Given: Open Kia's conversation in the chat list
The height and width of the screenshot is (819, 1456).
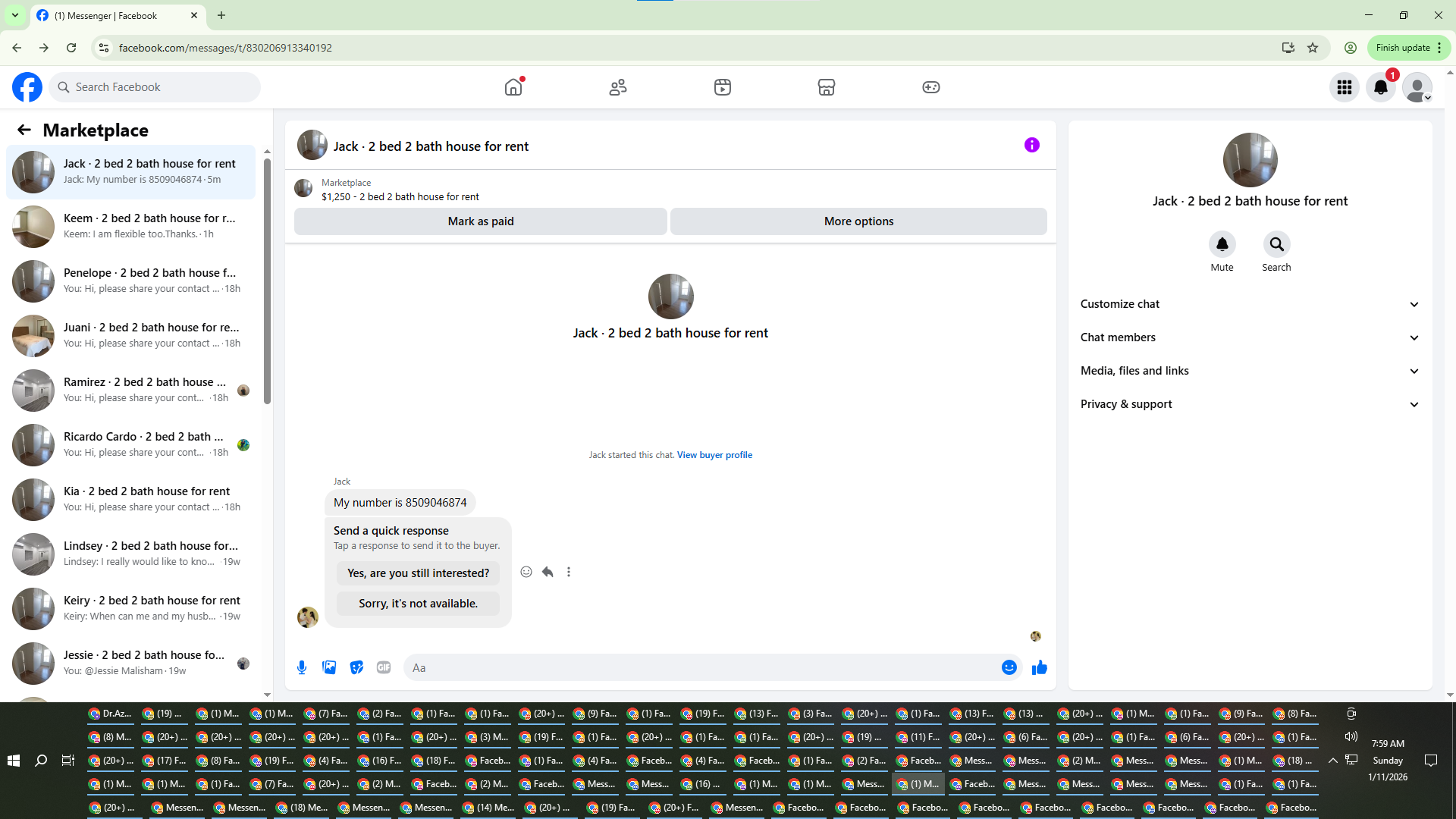Looking at the screenshot, I should click(131, 500).
